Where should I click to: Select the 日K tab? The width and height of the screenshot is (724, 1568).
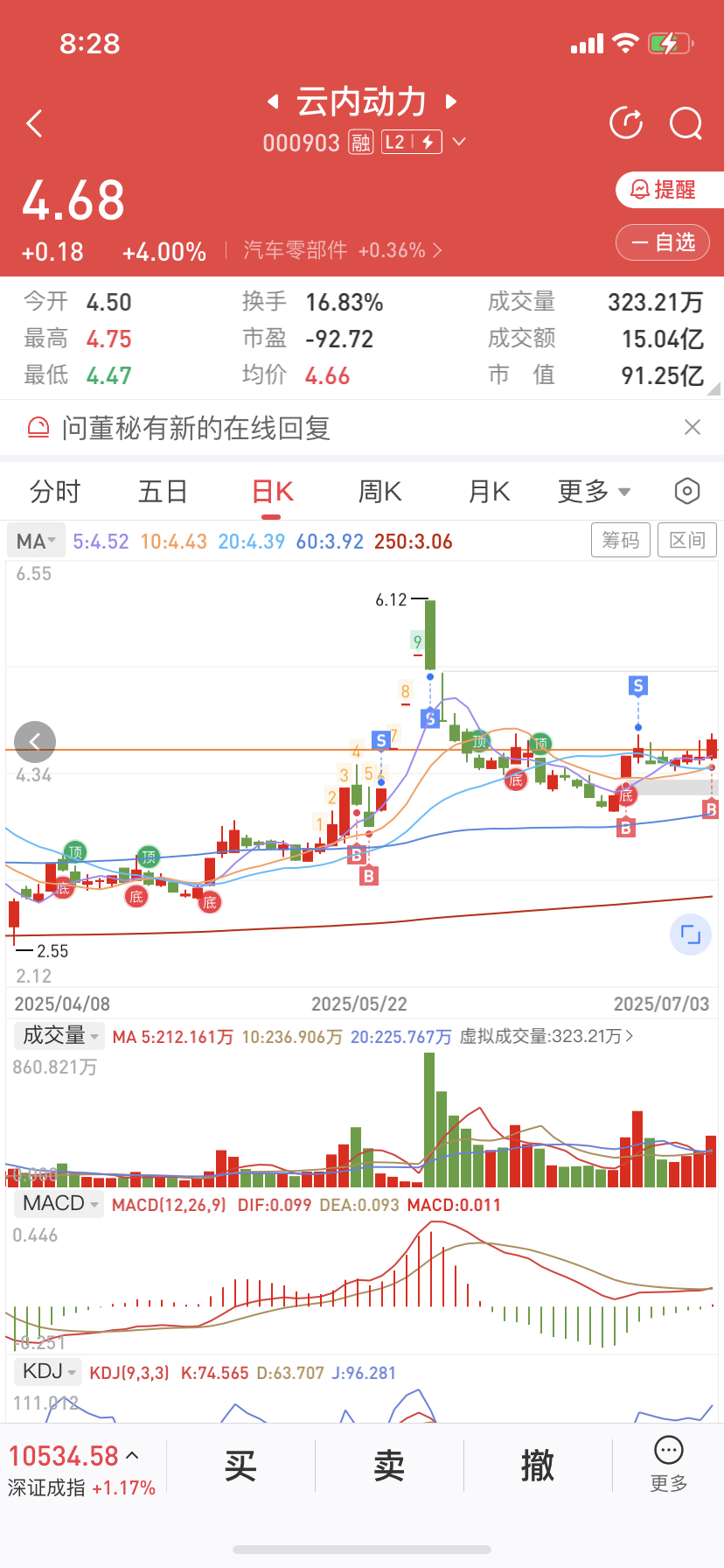(272, 492)
